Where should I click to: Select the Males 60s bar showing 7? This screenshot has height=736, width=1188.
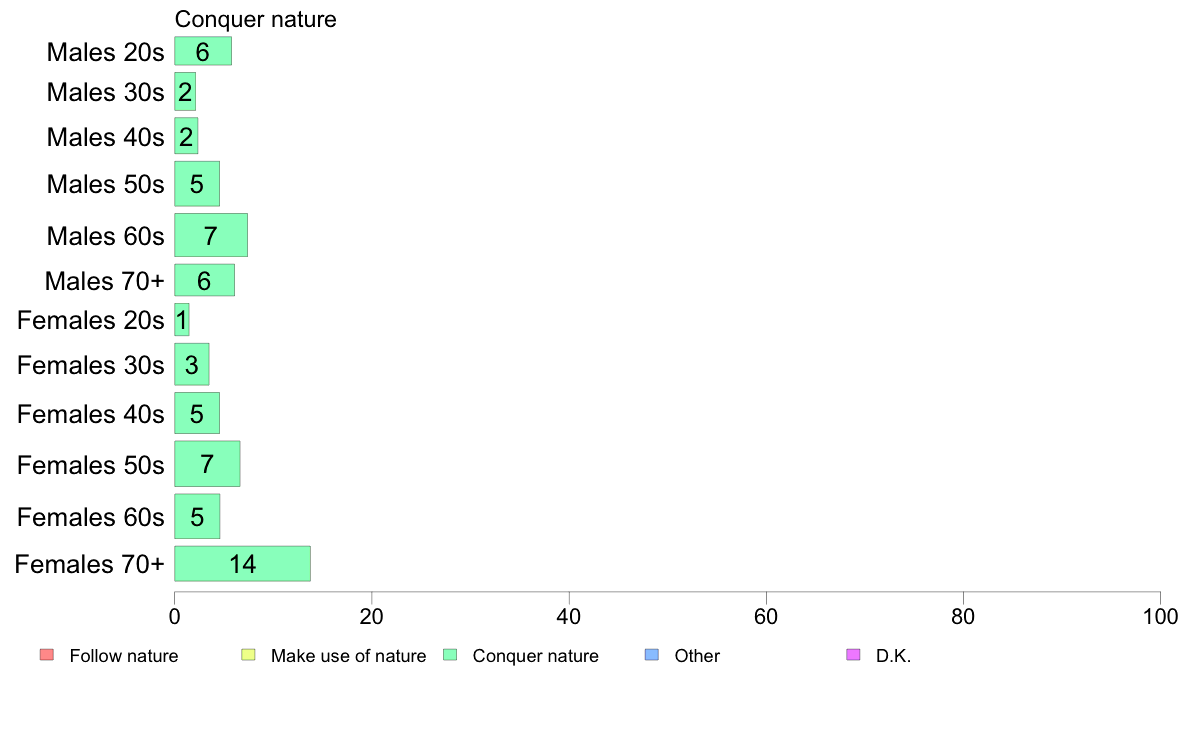click(211, 235)
